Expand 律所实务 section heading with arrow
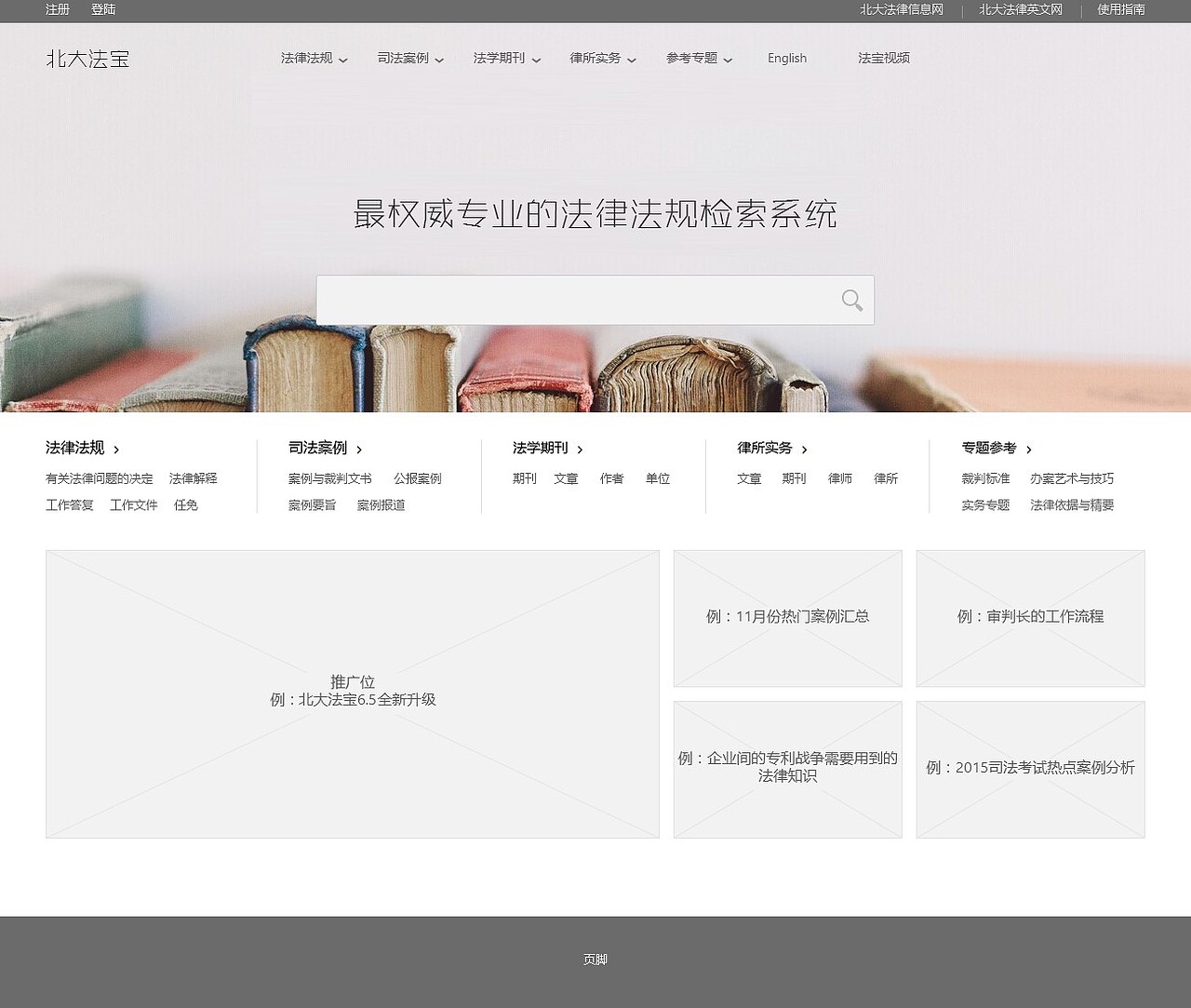 click(x=773, y=448)
